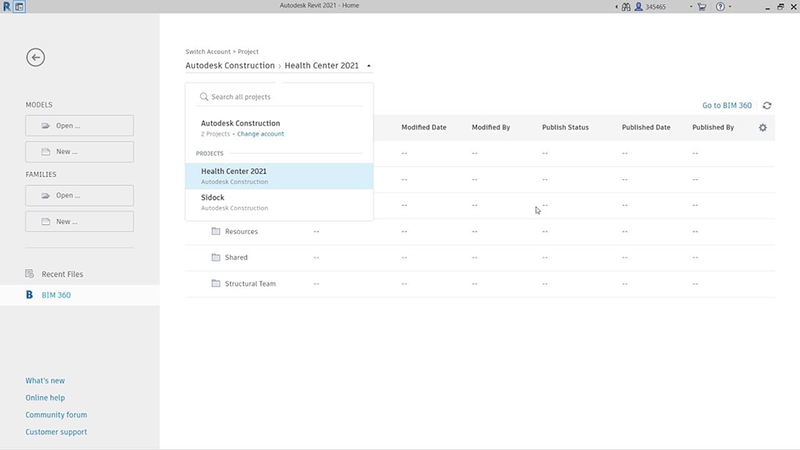Click the Recent Files icon
Screen dimensions: 800x450
30,274
